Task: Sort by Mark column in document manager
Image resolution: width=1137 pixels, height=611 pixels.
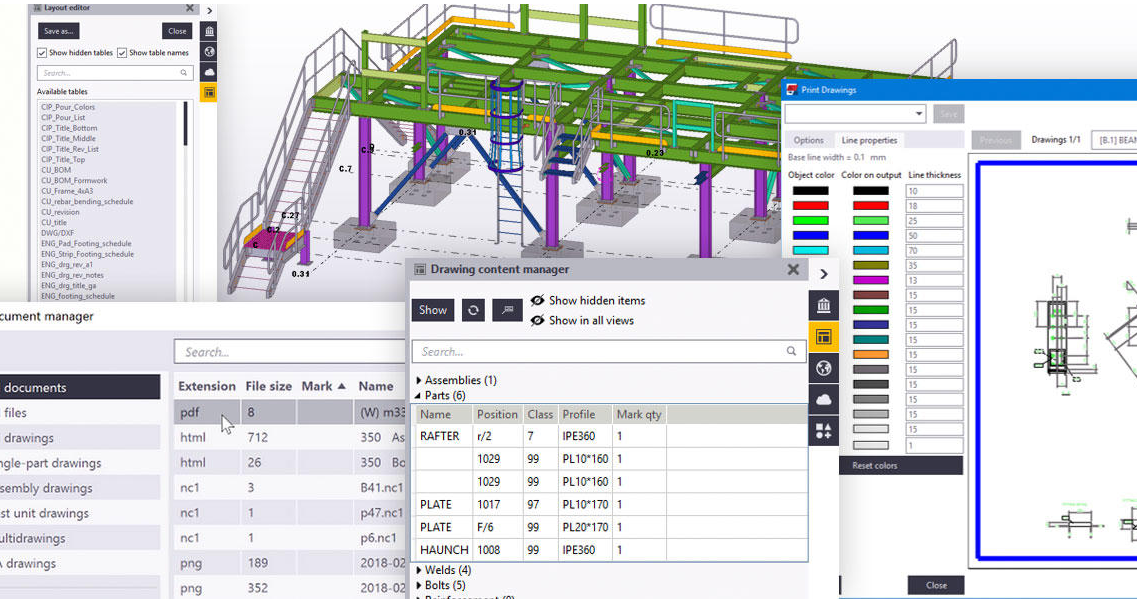Action: point(323,386)
